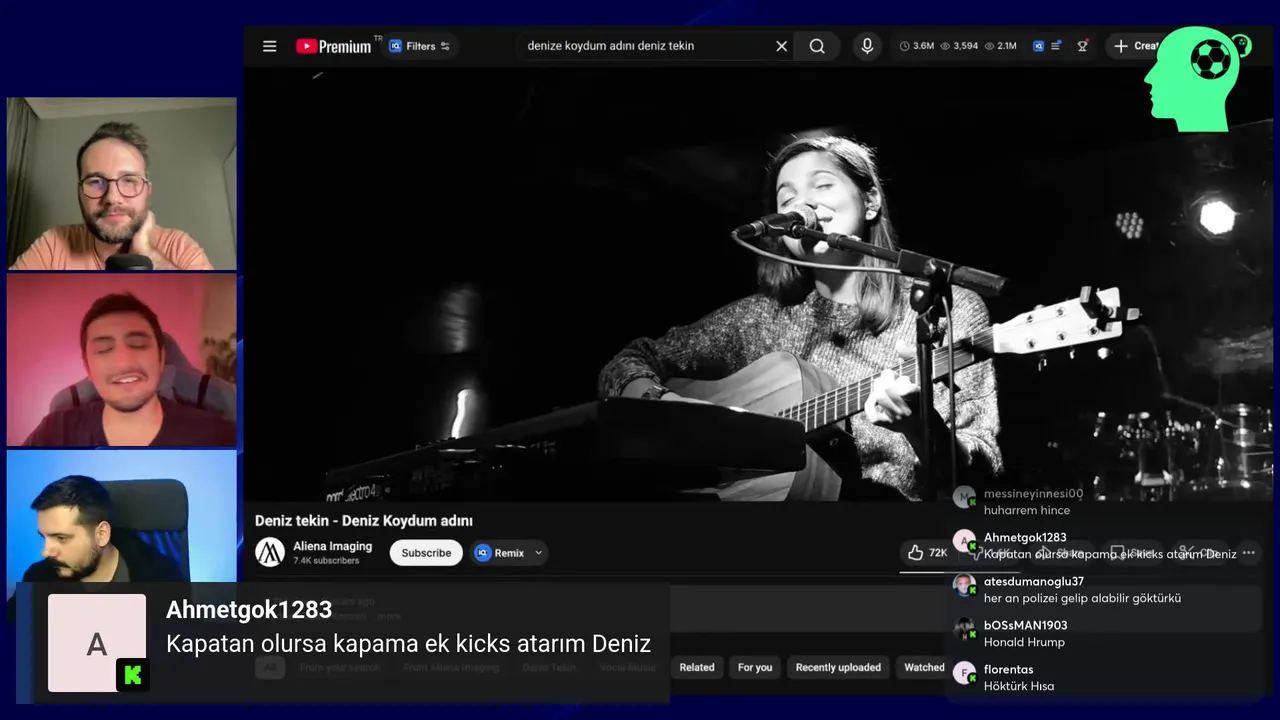Click the hourglass icon in header
Image resolution: width=1280 pixels, height=720 pixels.
1082,46
